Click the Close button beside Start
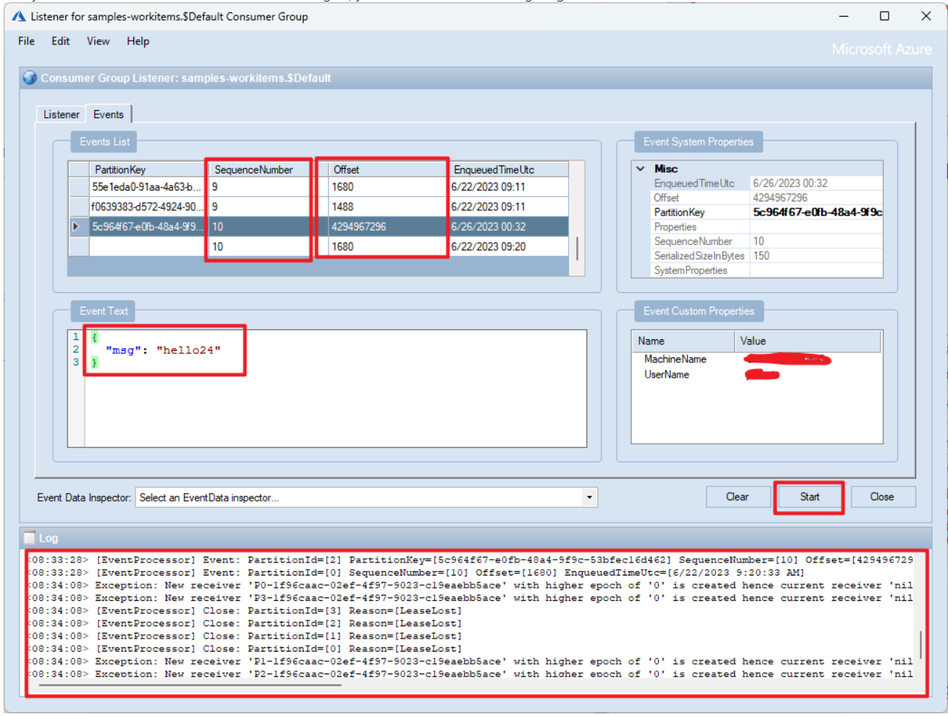Image resolution: width=948 pixels, height=717 pixels. tap(882, 497)
